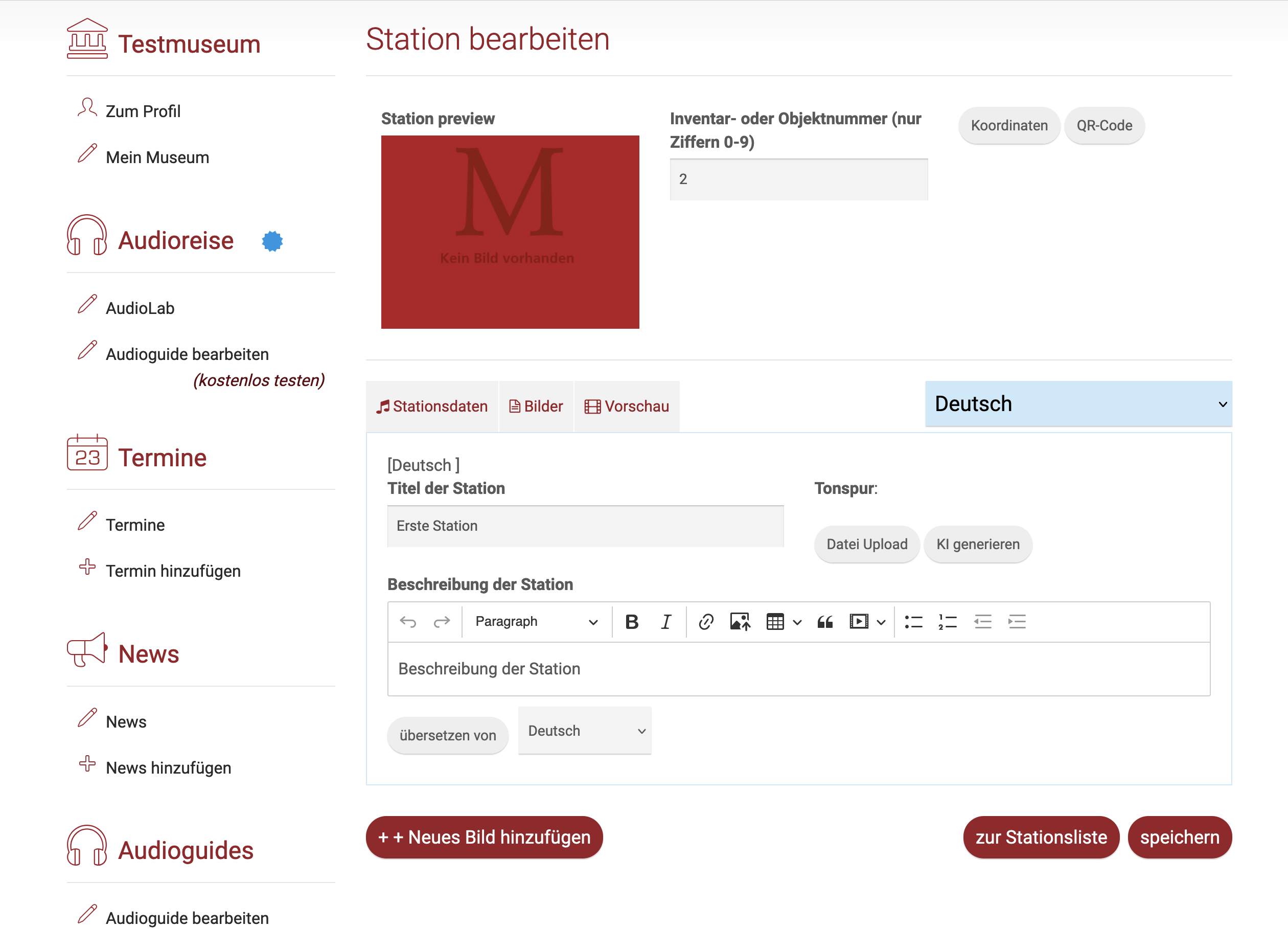The height and width of the screenshot is (950, 1288).
Task: Switch to the Stationsdaten tab
Action: [432, 406]
